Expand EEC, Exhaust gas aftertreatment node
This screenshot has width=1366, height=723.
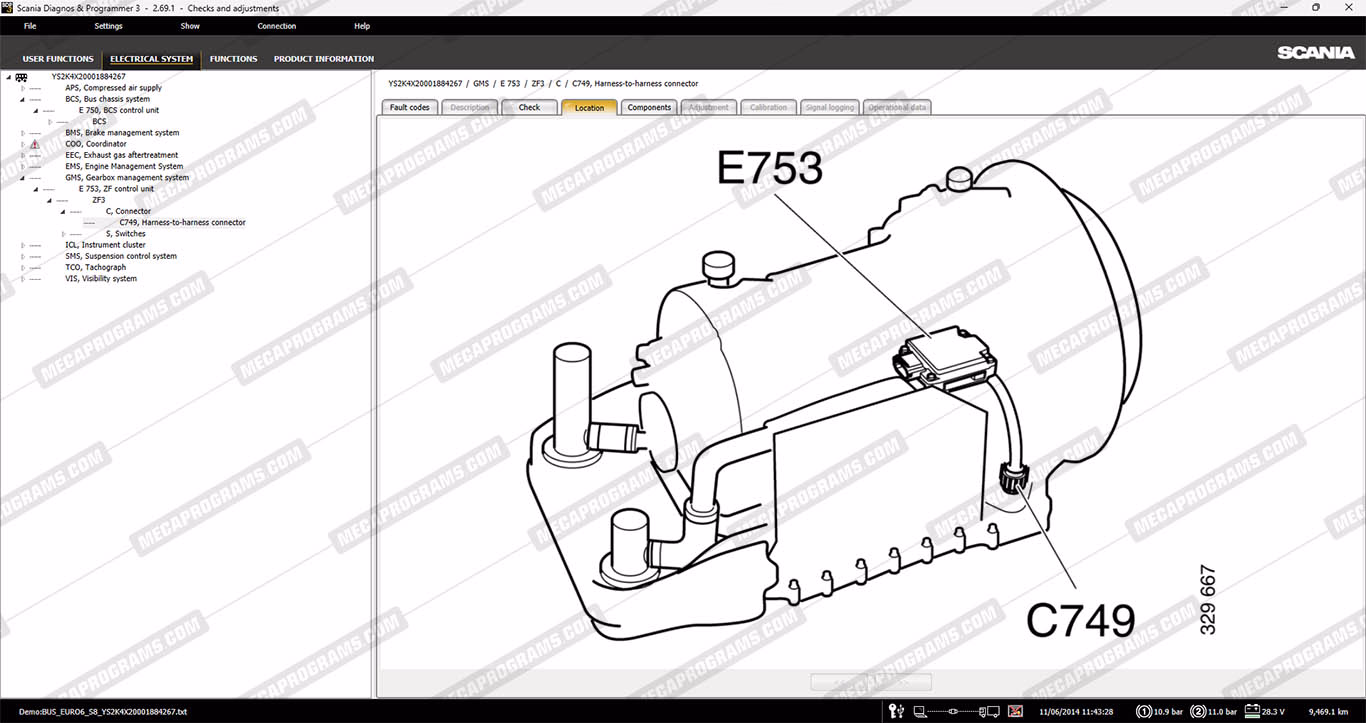point(22,155)
